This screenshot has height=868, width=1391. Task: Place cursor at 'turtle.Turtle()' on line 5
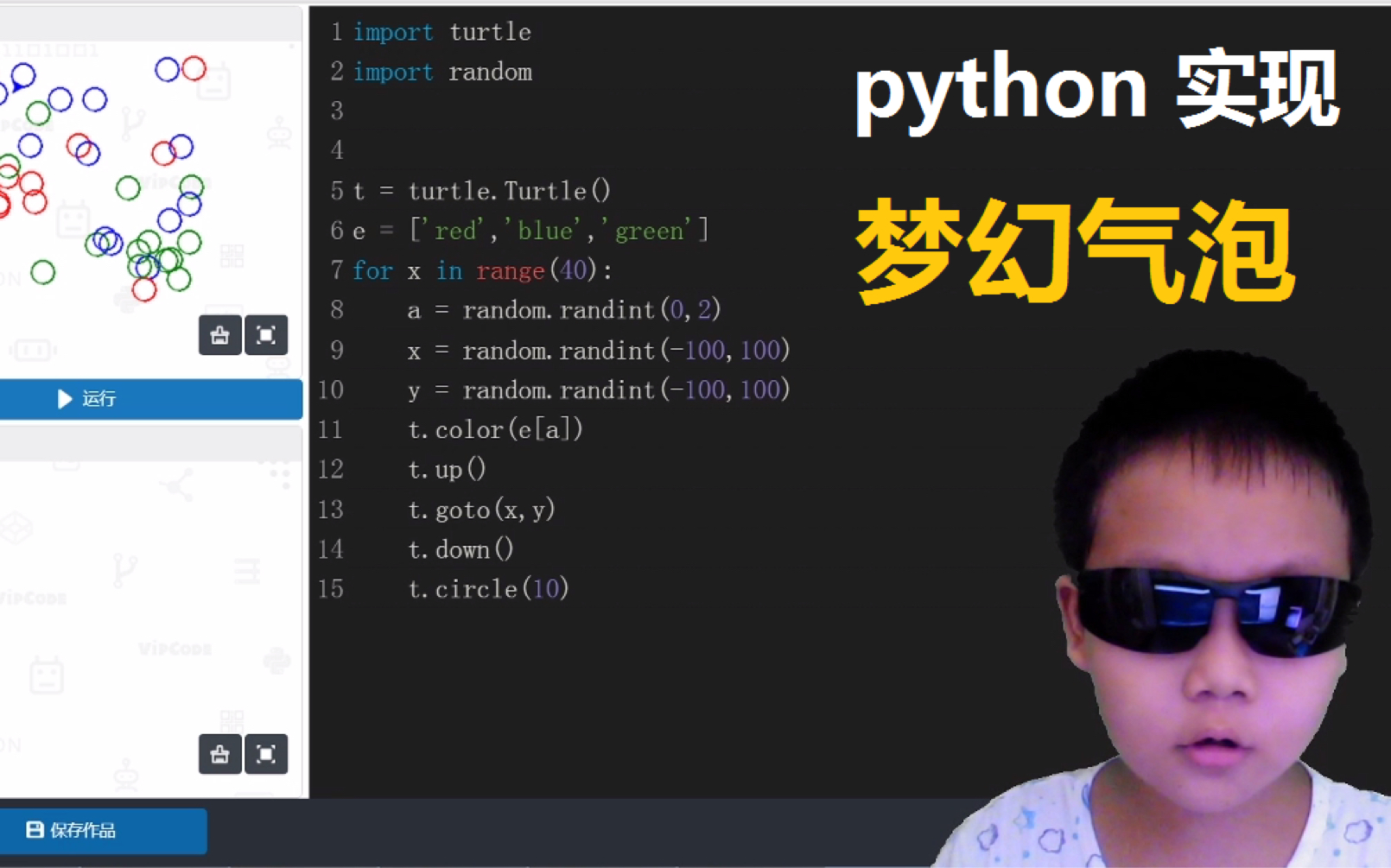509,191
